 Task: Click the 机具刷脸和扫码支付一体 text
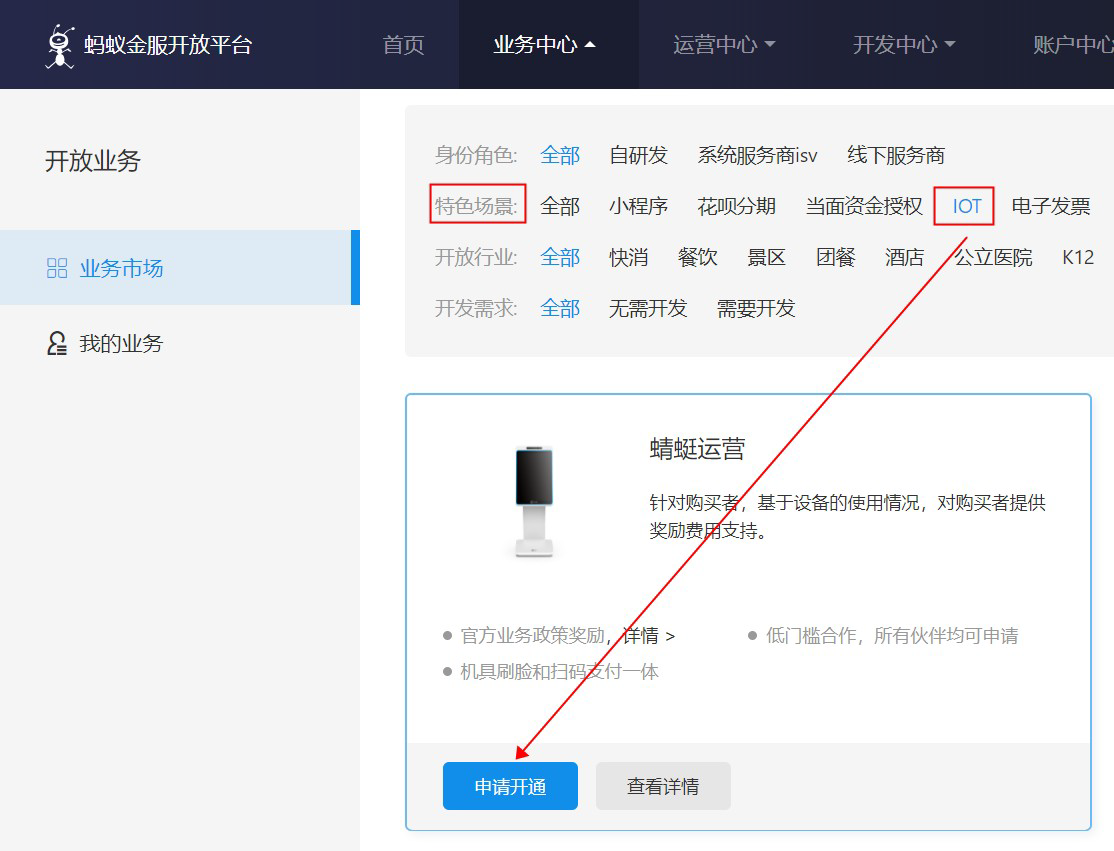coord(559,671)
